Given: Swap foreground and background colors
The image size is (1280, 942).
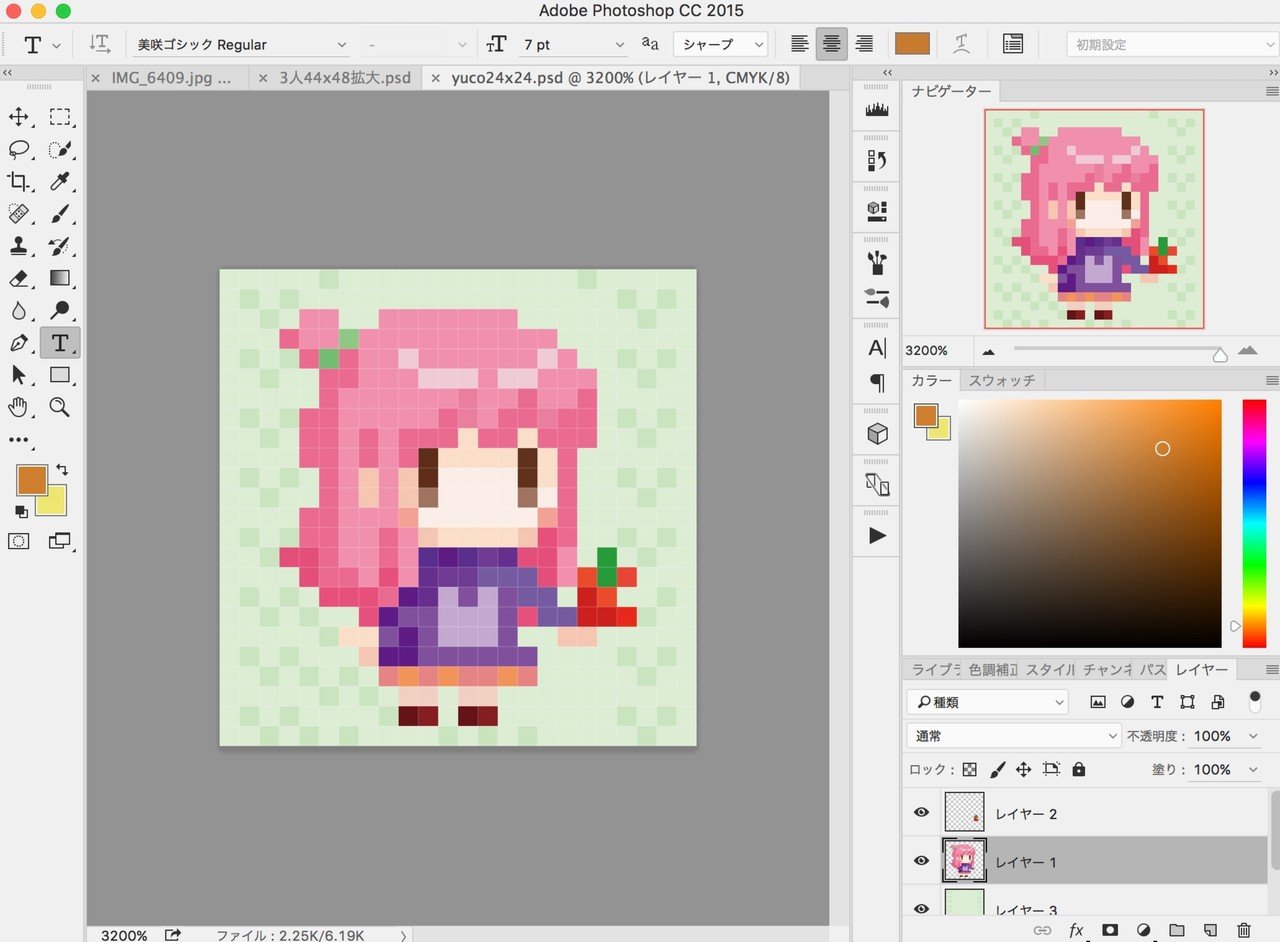Looking at the screenshot, I should coord(62,469).
